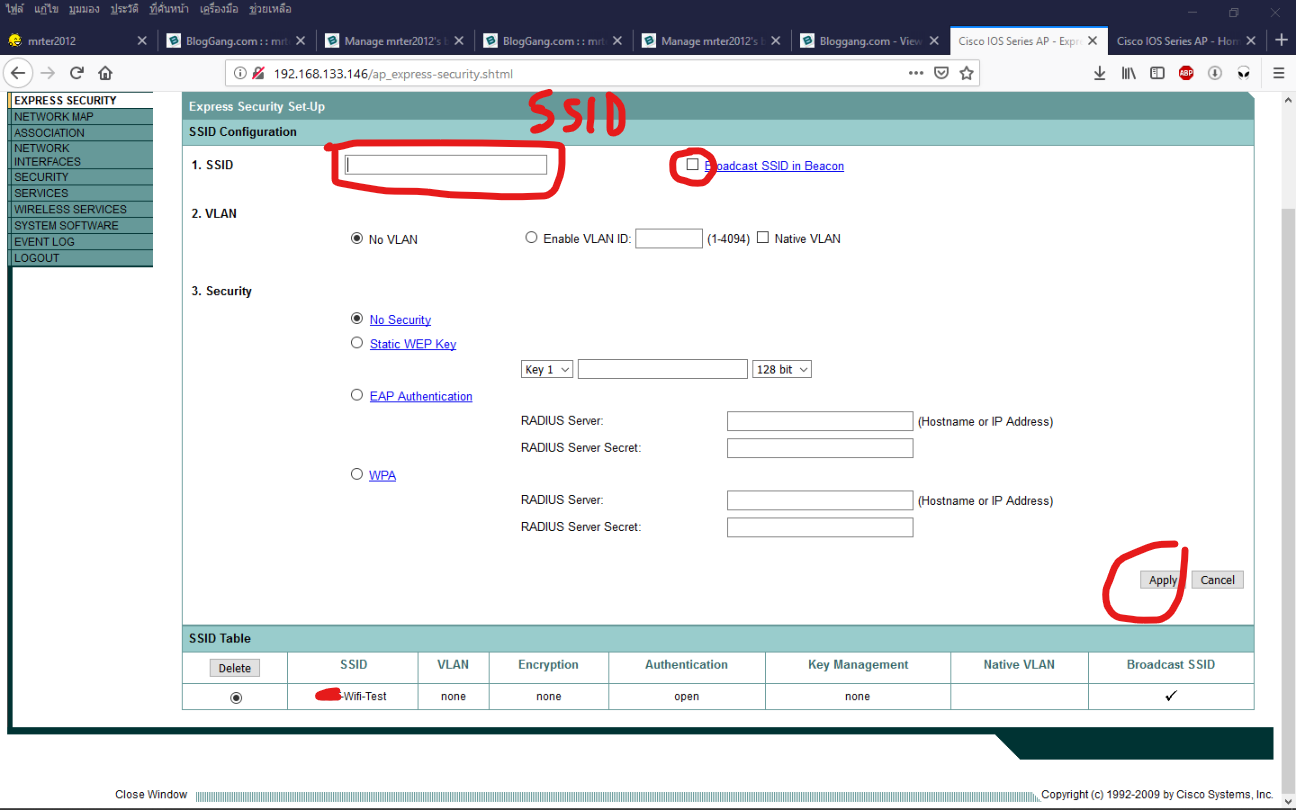This screenshot has width=1296, height=810.
Task: Open the Key 1 dropdown
Action: point(546,368)
